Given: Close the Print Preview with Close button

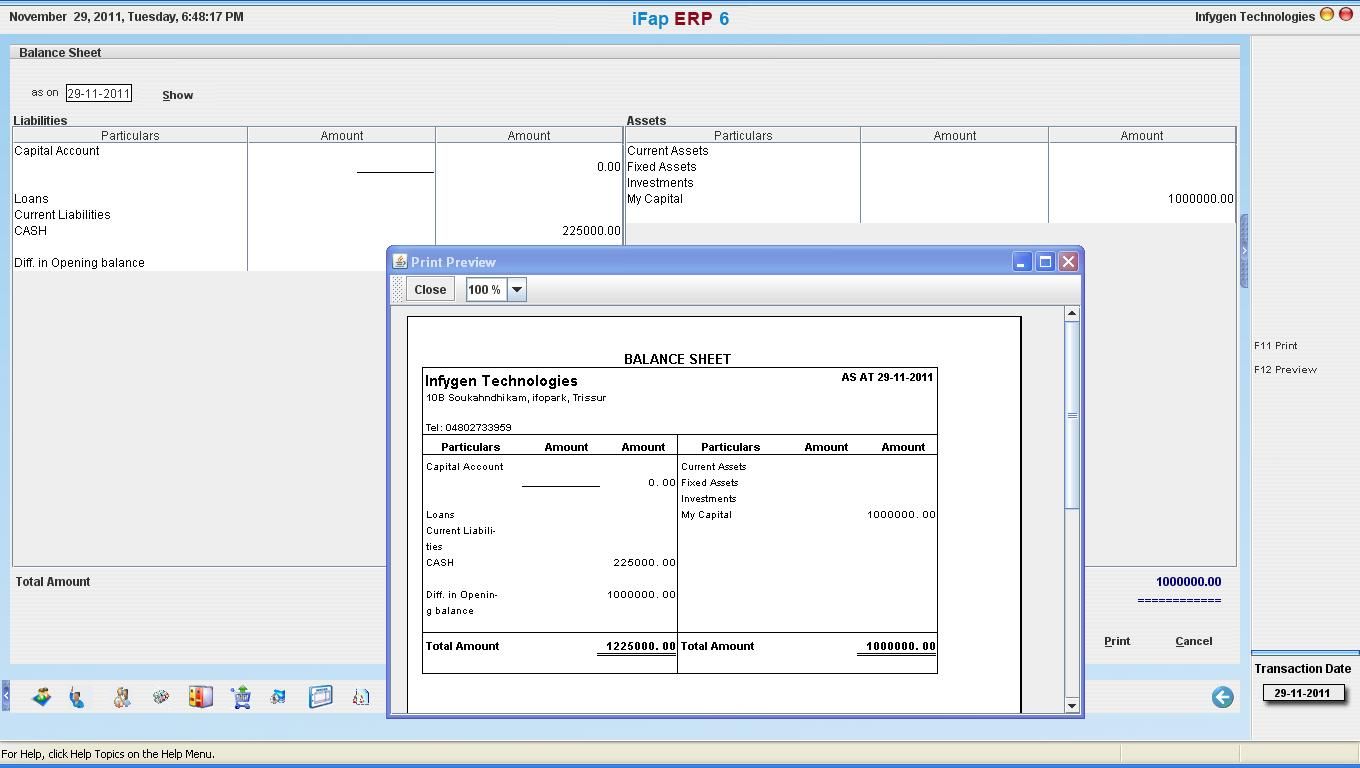Looking at the screenshot, I should [x=430, y=289].
